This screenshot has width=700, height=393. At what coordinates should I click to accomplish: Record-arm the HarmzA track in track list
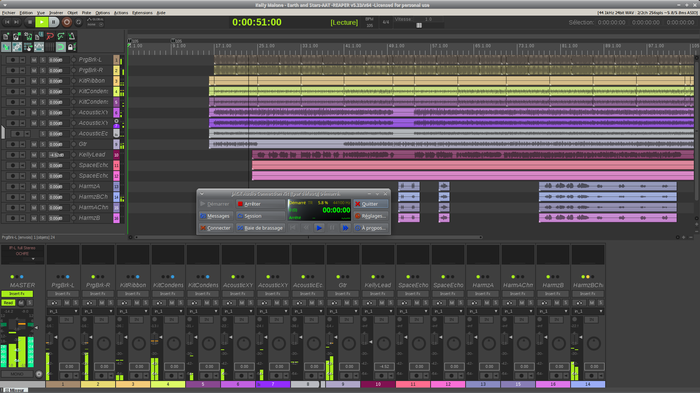[x=12, y=186]
